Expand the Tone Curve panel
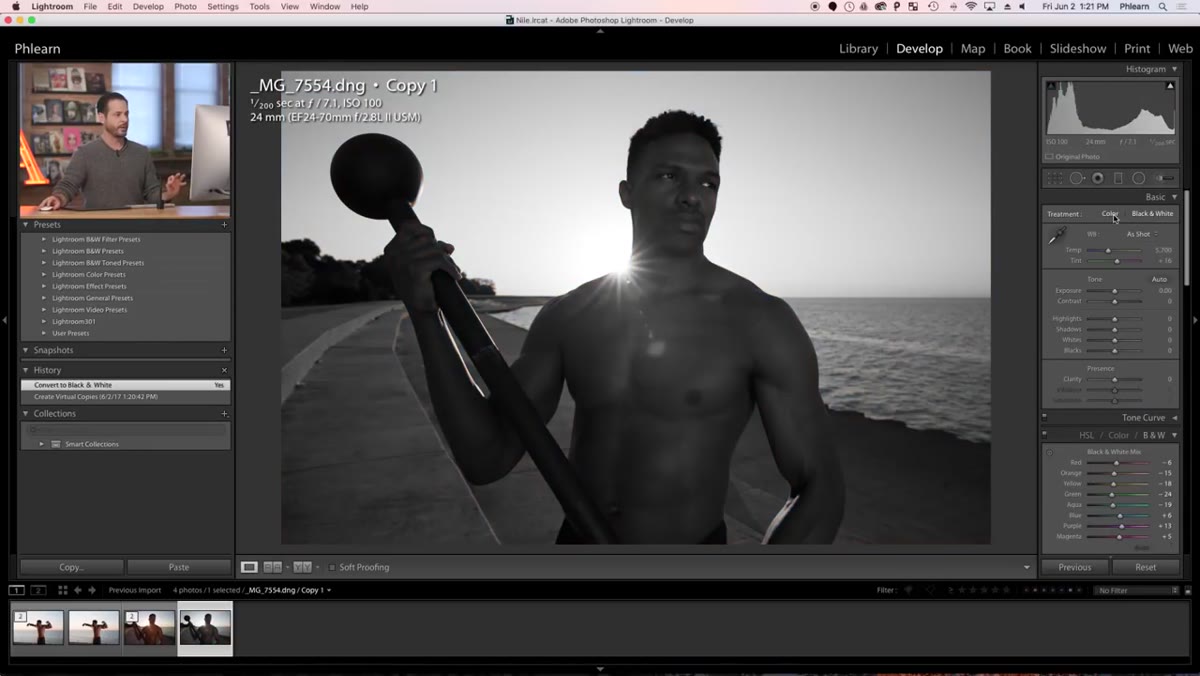Image resolution: width=1200 pixels, height=676 pixels. click(x=1174, y=417)
